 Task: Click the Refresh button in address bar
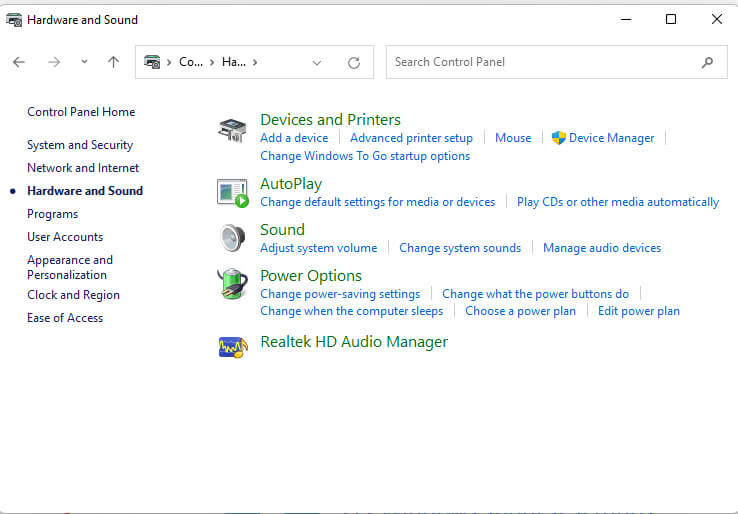[354, 62]
